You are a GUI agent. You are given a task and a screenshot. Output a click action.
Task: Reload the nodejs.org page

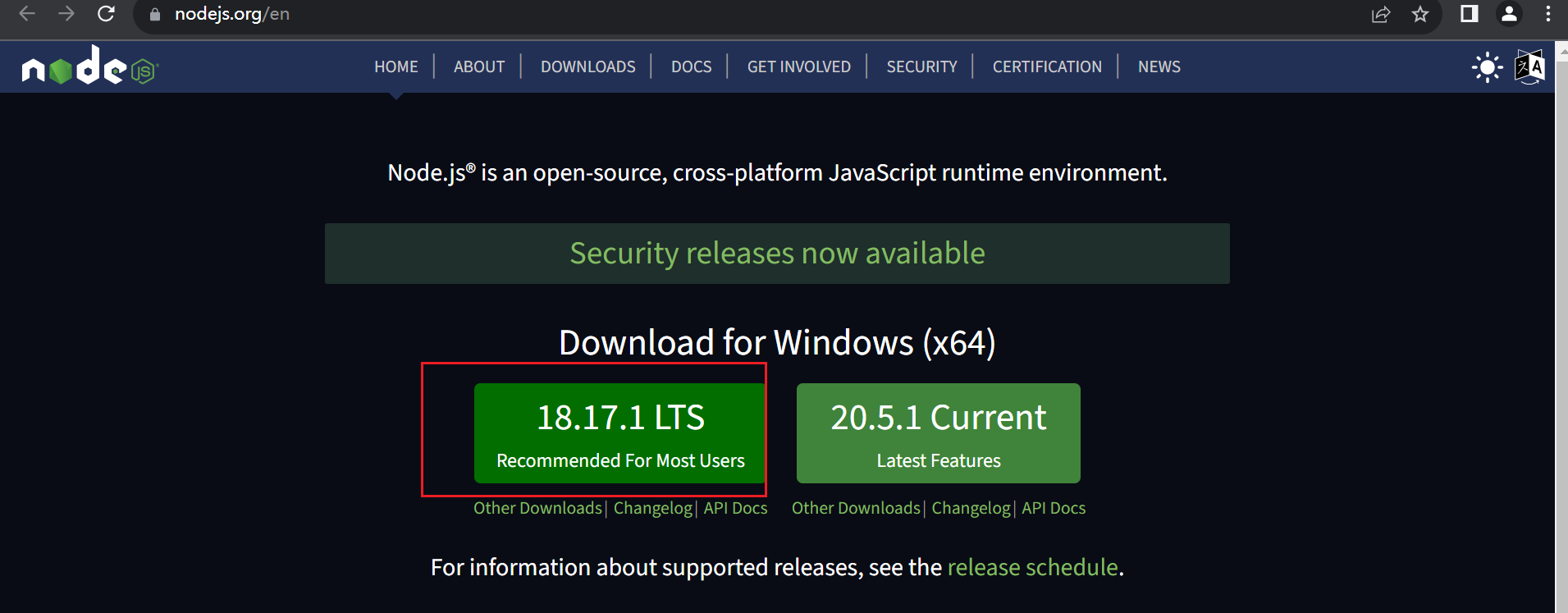(106, 14)
